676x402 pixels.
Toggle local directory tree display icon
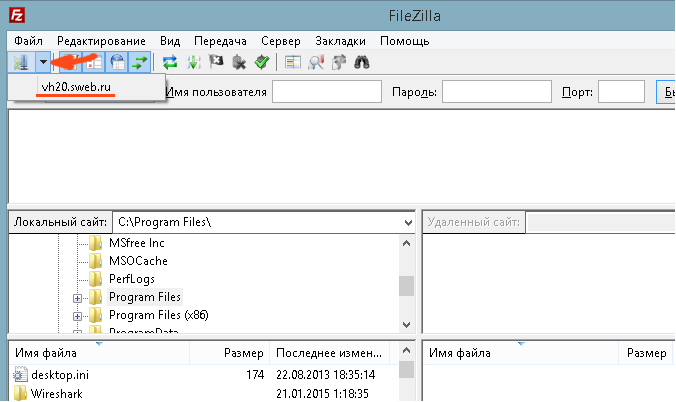click(93, 63)
